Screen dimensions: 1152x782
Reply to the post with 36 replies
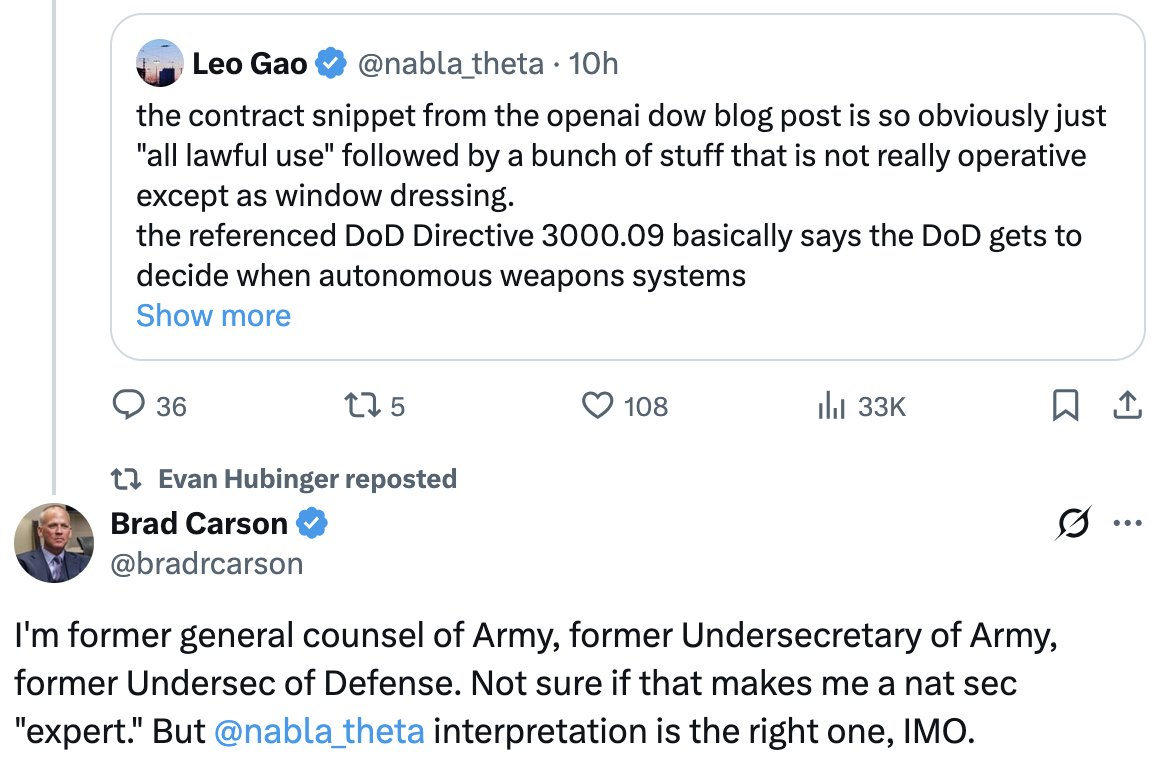coord(131,405)
